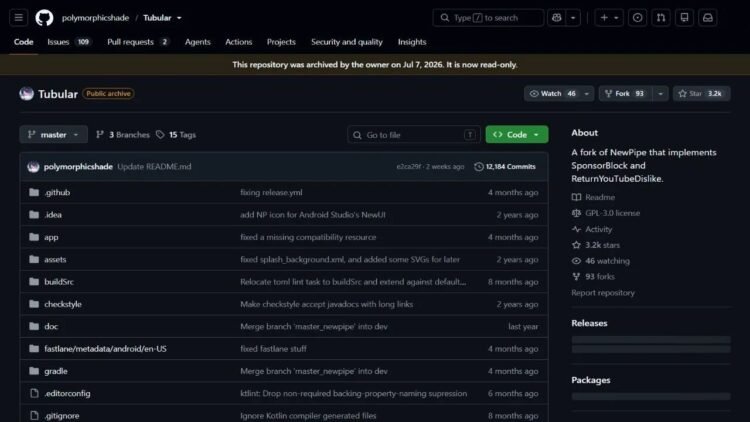
Task: Click the Tubular repository avatar
Action: pos(26,94)
